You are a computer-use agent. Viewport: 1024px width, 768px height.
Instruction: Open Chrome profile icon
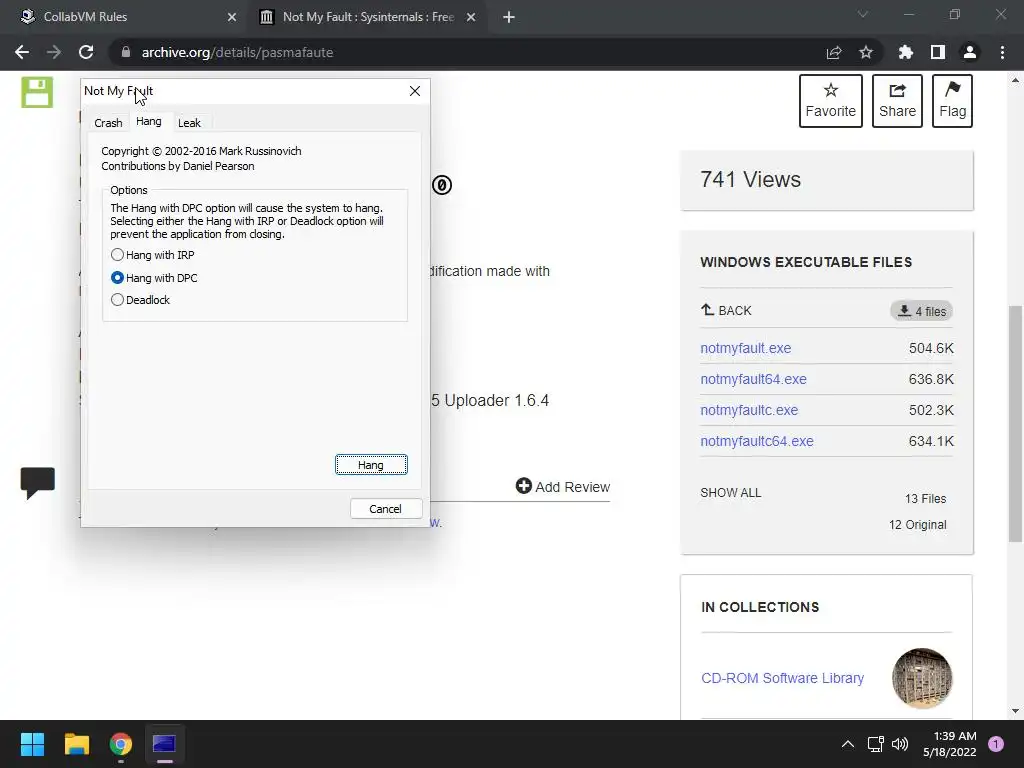(x=970, y=52)
